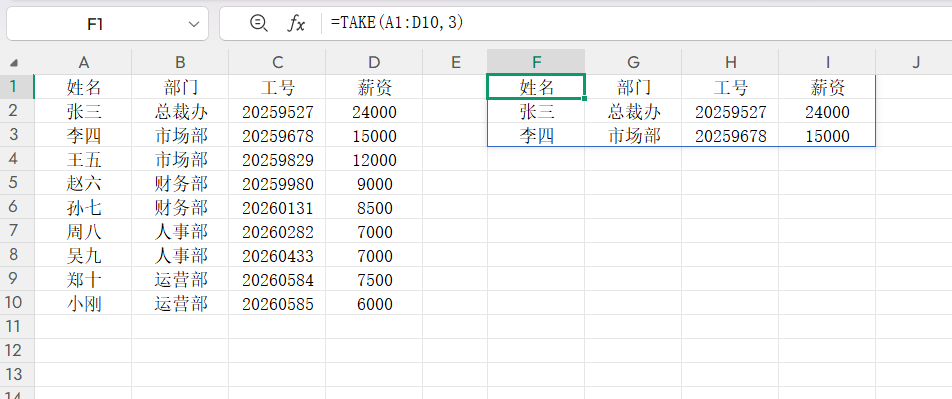Click cell D9 with 7500
Screen dimensions: 952x399
point(374,279)
